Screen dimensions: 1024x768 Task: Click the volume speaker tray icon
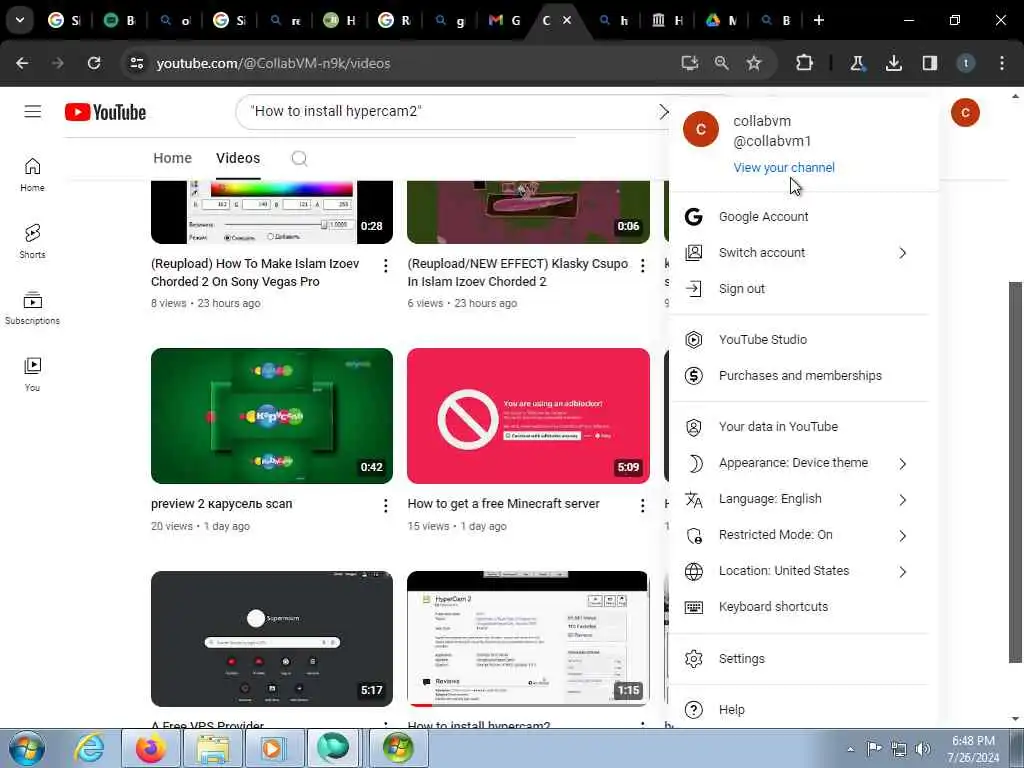pos(923,749)
